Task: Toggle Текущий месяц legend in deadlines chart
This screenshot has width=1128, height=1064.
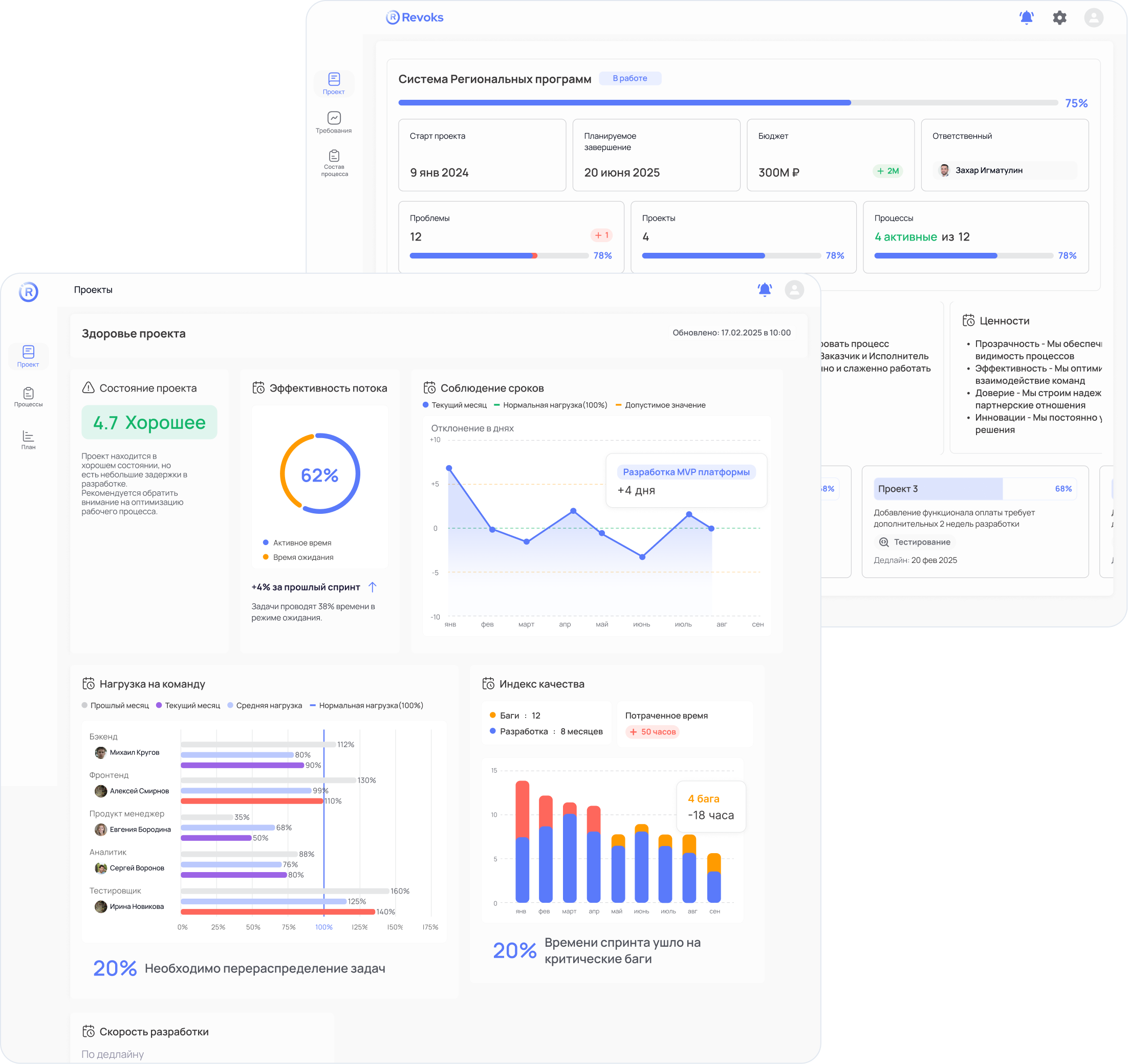Action: click(x=455, y=405)
